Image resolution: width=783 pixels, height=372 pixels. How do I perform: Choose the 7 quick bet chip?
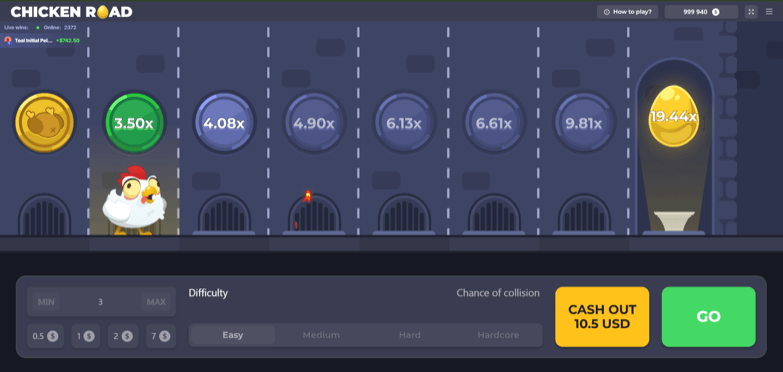click(x=160, y=336)
